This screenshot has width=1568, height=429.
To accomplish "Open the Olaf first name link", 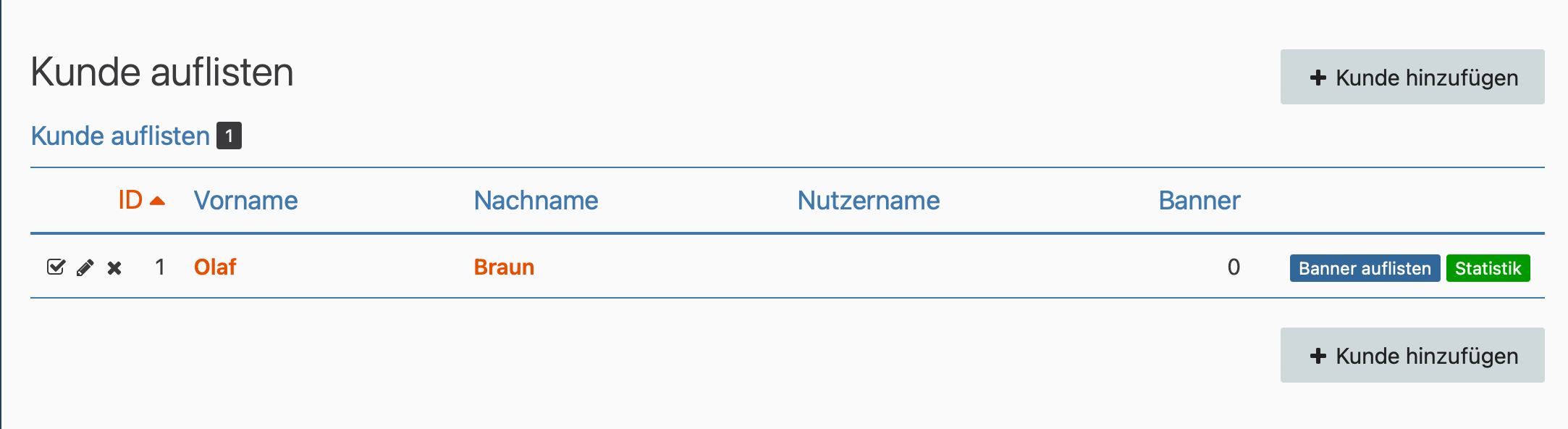I will (x=215, y=267).
